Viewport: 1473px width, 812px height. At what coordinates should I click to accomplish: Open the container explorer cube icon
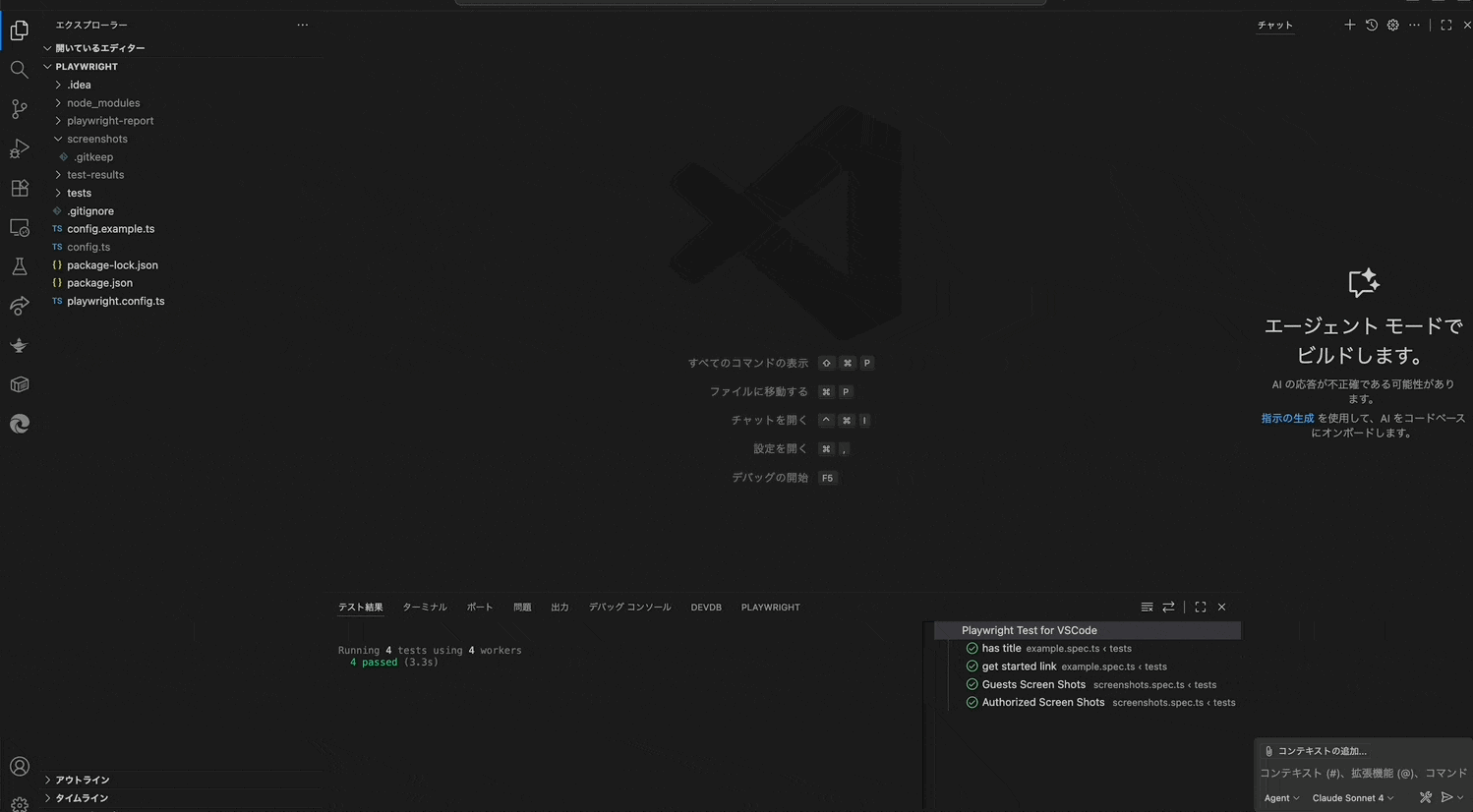(19, 384)
